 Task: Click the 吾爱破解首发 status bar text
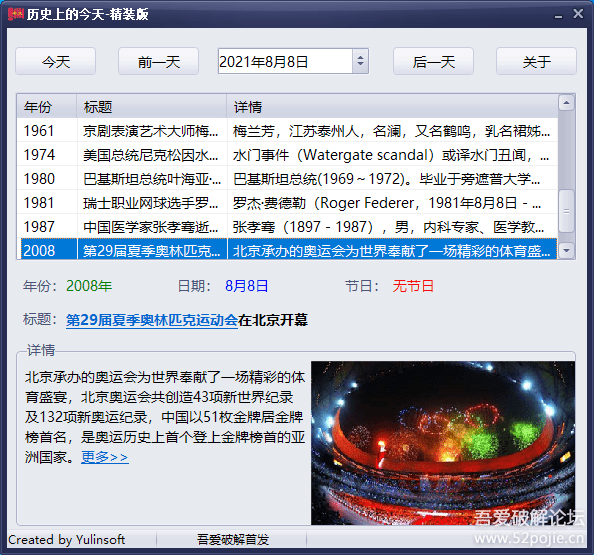pos(233,539)
